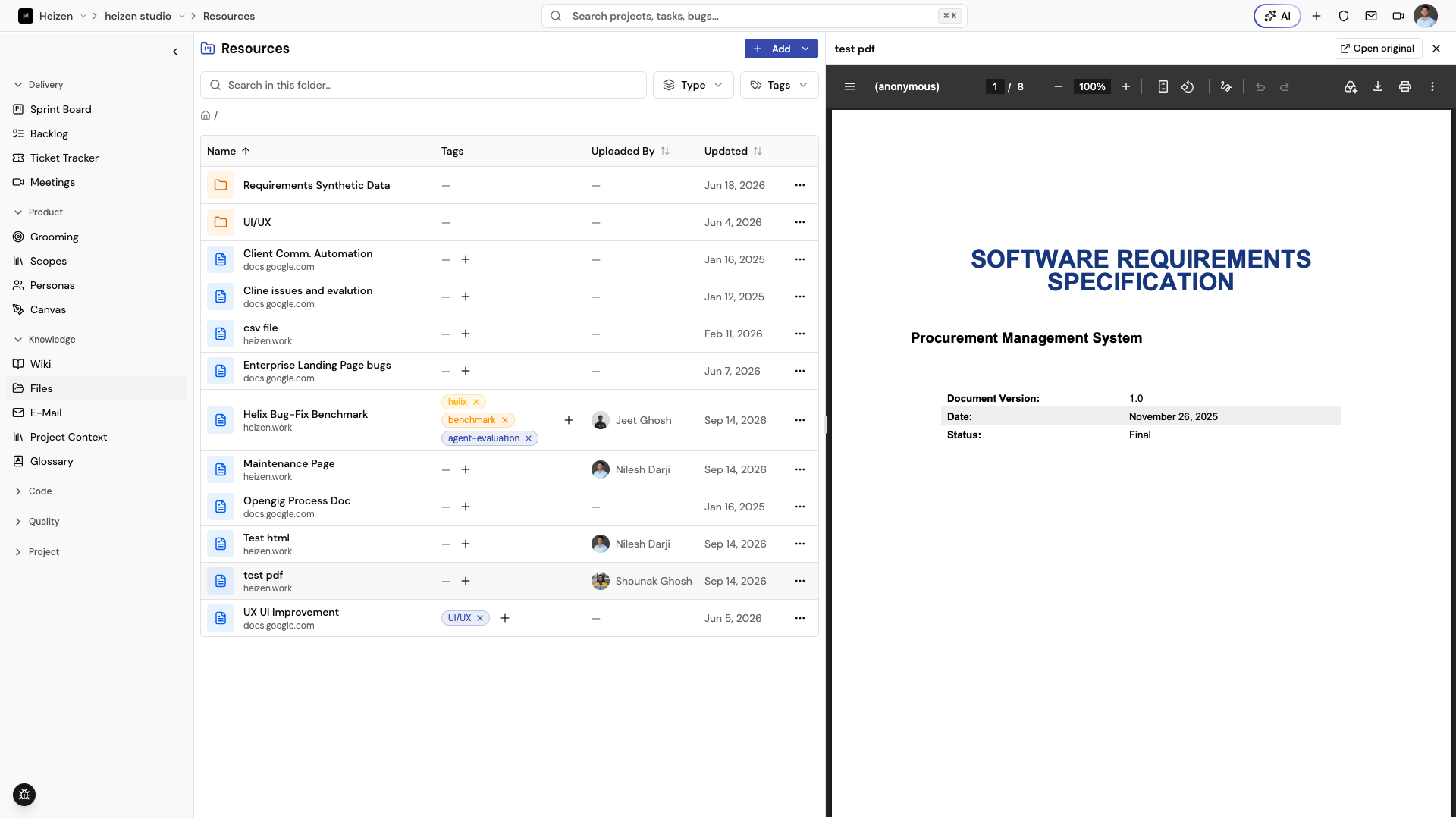Zoom in on the PDF document

pyautogui.click(x=1126, y=86)
